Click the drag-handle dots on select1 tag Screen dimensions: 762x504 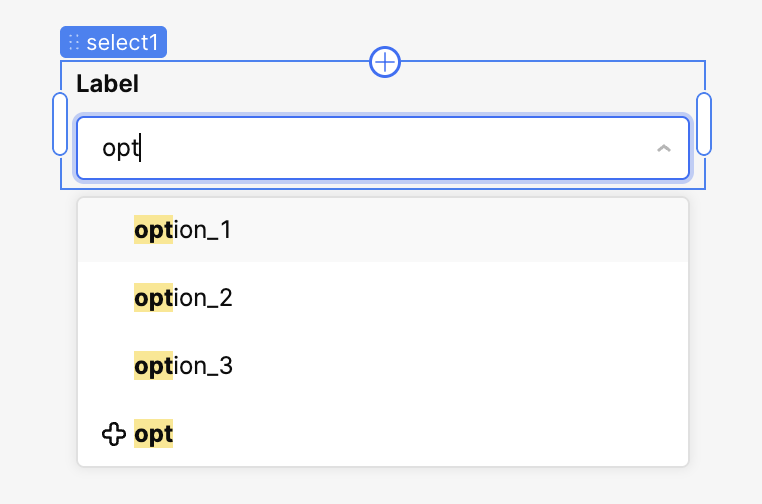click(74, 42)
